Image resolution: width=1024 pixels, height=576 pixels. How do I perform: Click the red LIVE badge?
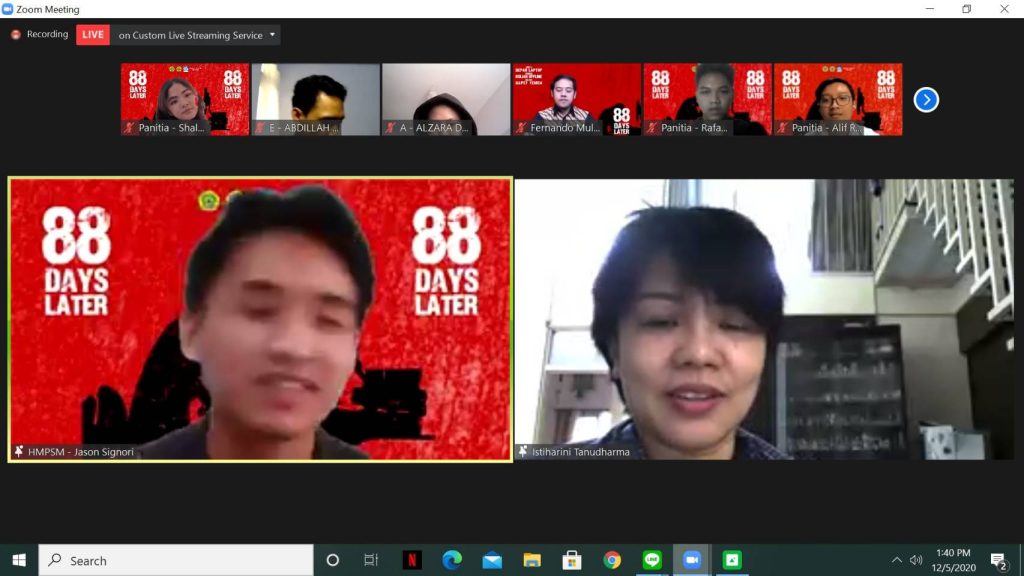pos(93,35)
